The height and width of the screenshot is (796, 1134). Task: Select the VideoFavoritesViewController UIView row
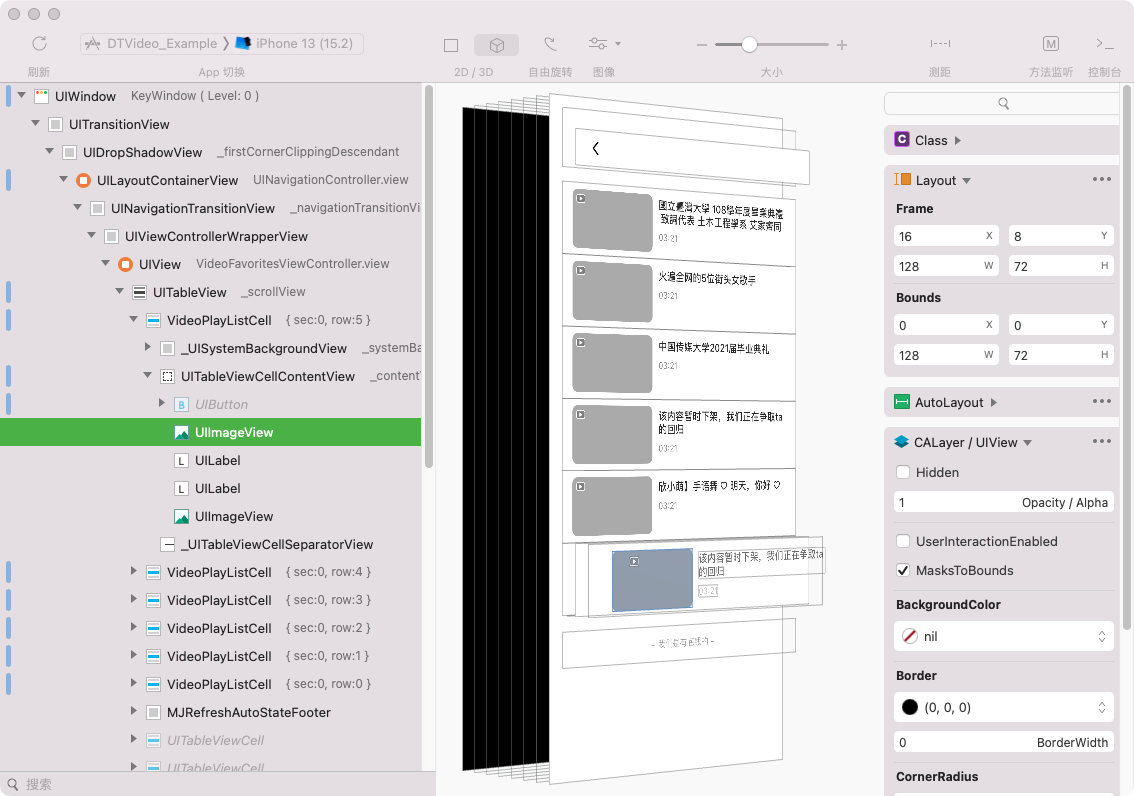210,264
